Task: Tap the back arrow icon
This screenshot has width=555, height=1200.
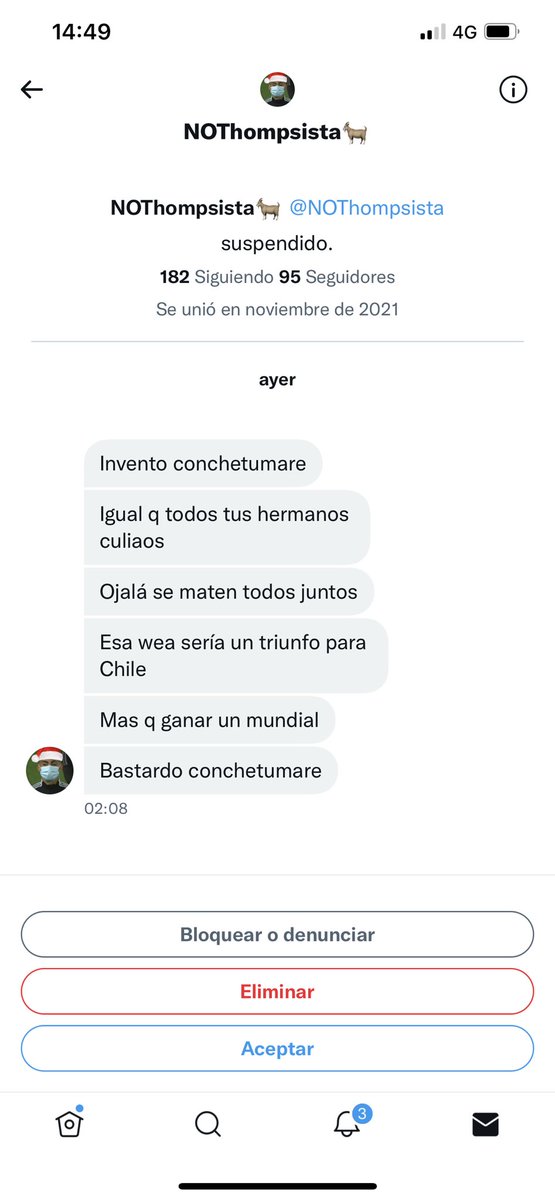Action: [32, 90]
